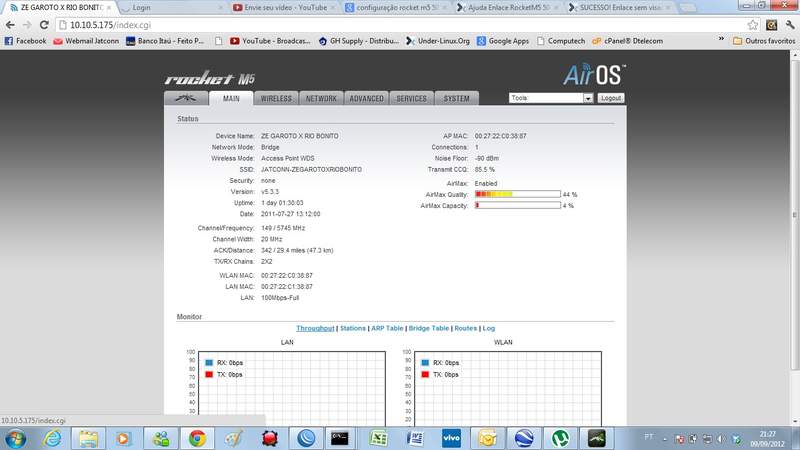Open the Ubiquiti logo tab
The width and height of the screenshot is (800, 450).
tap(186, 98)
